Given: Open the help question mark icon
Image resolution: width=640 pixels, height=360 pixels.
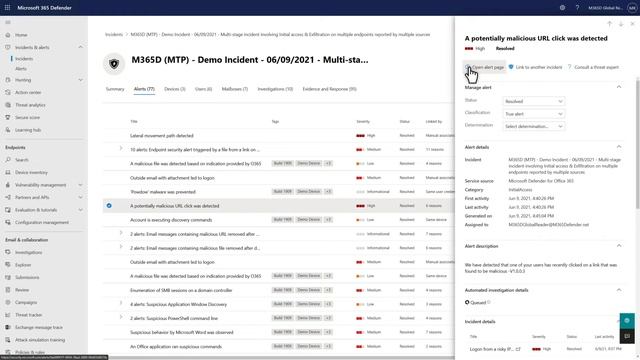Looking at the screenshot, I should 577,7.
